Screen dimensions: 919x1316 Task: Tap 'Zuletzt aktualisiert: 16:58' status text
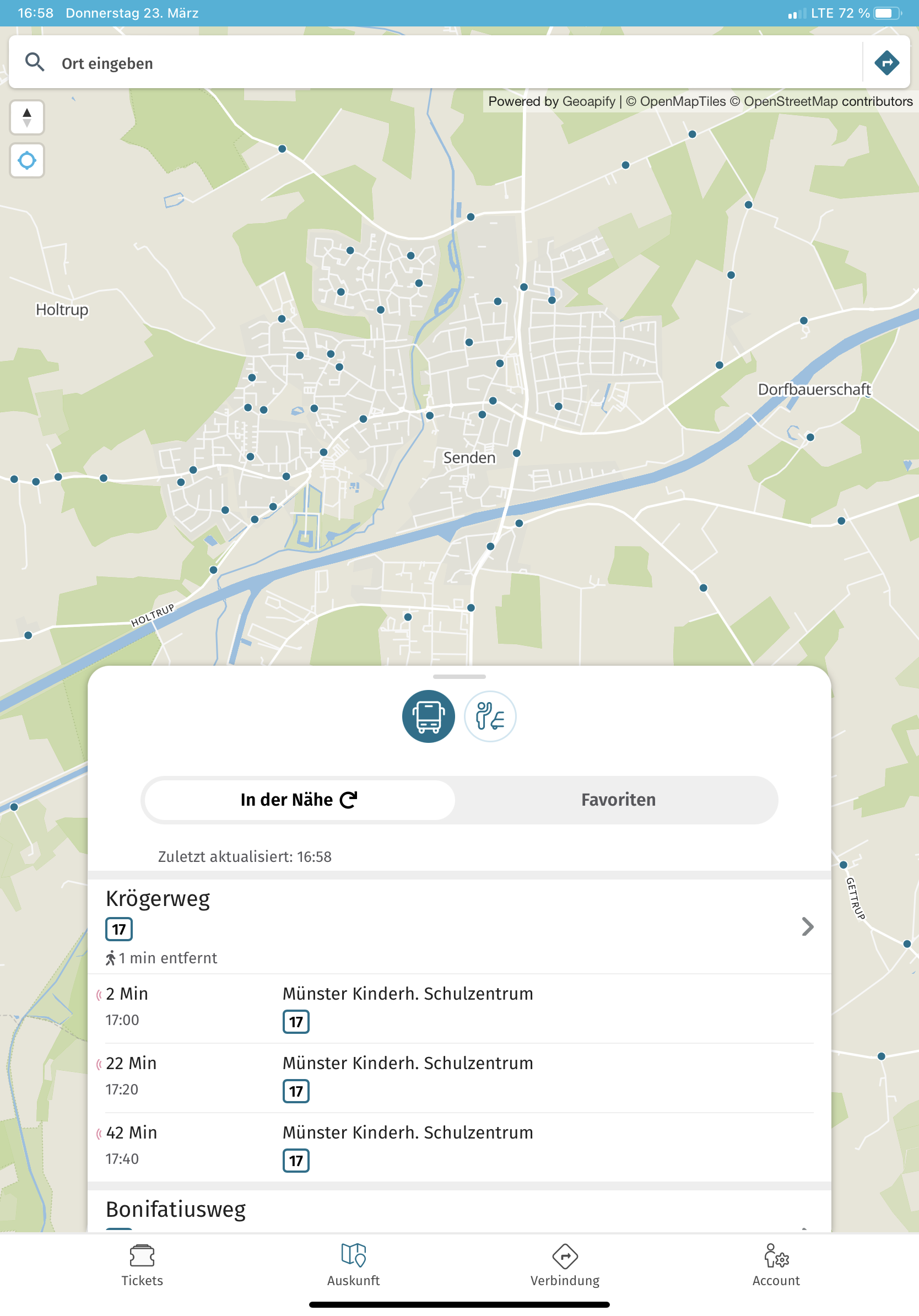(245, 856)
